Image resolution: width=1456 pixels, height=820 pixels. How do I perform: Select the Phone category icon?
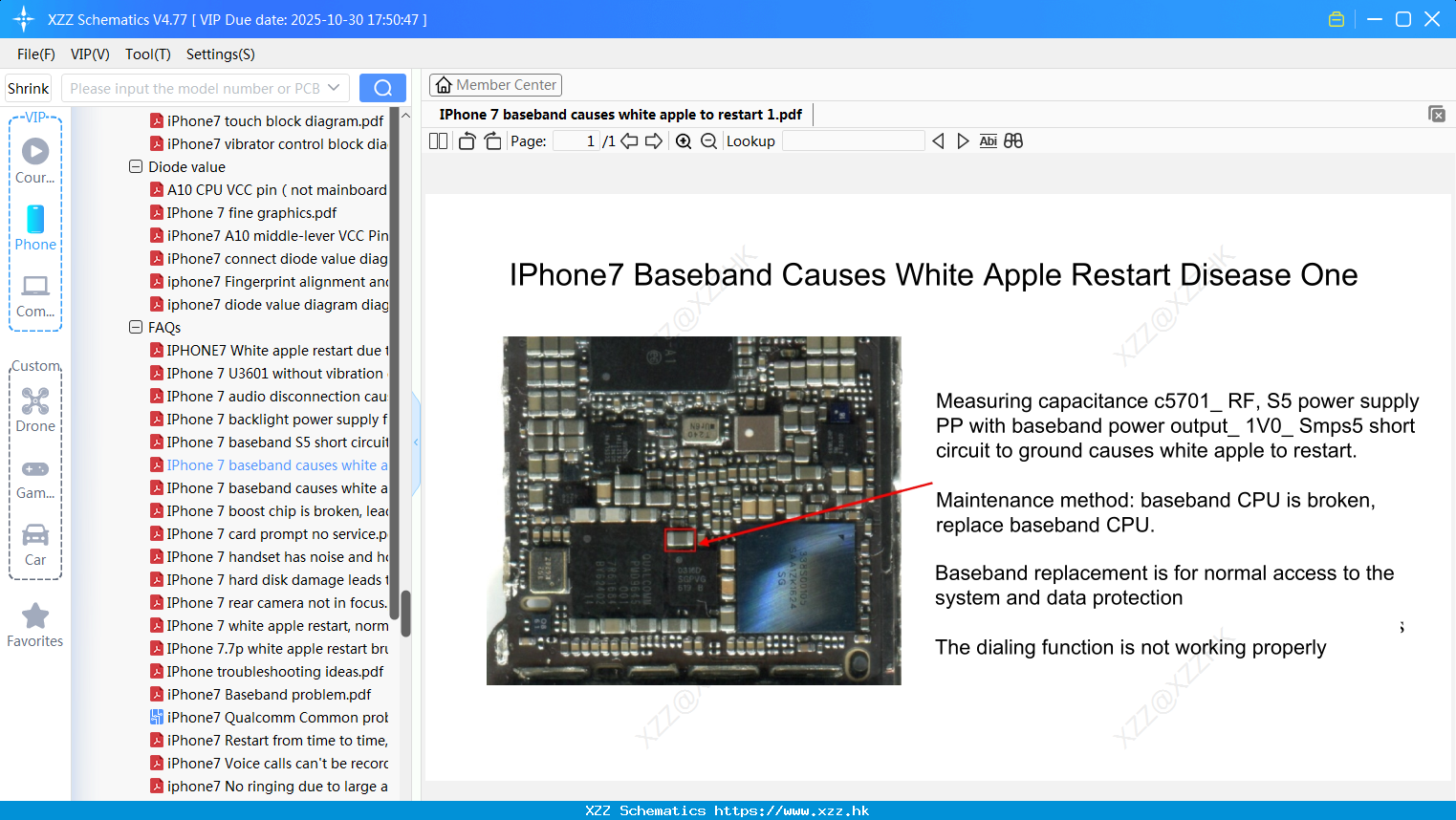point(35,228)
